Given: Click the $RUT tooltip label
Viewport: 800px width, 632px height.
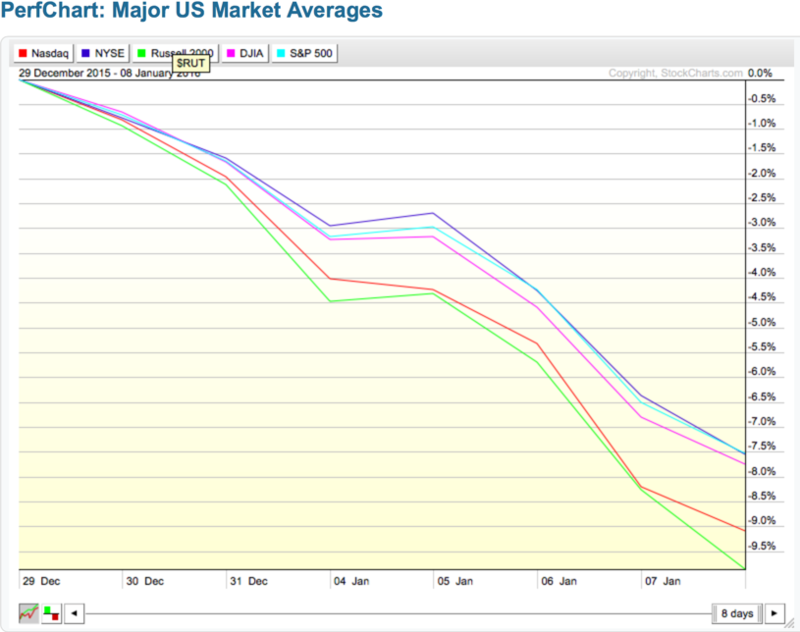Looking at the screenshot, I should pyautogui.click(x=191, y=62).
